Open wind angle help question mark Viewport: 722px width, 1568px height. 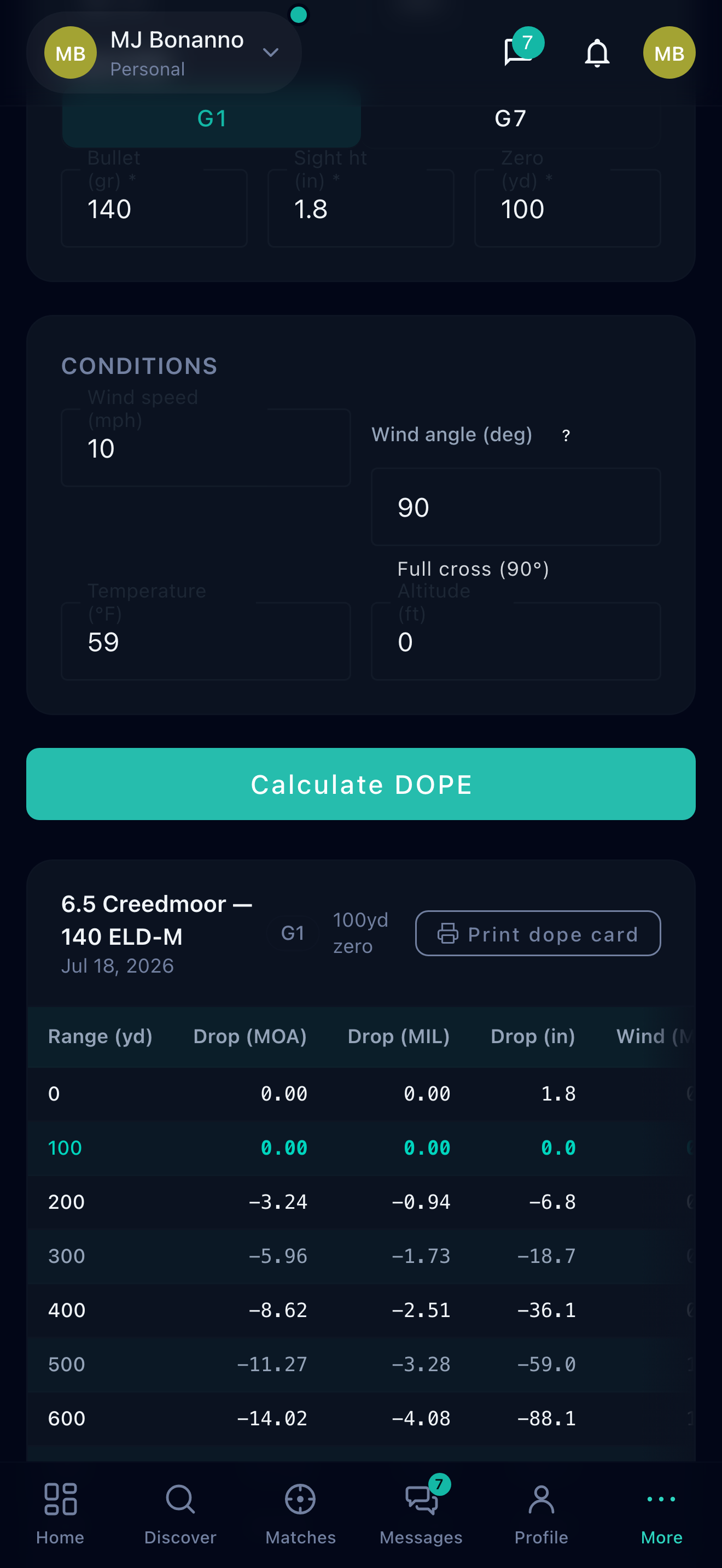(566, 435)
